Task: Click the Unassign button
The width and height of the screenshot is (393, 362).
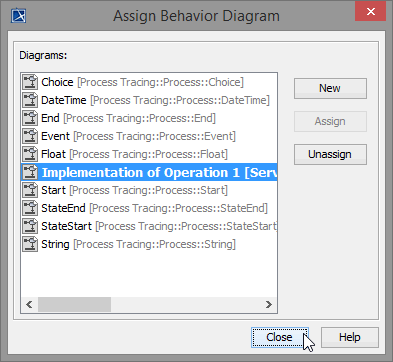Action: 330,154
